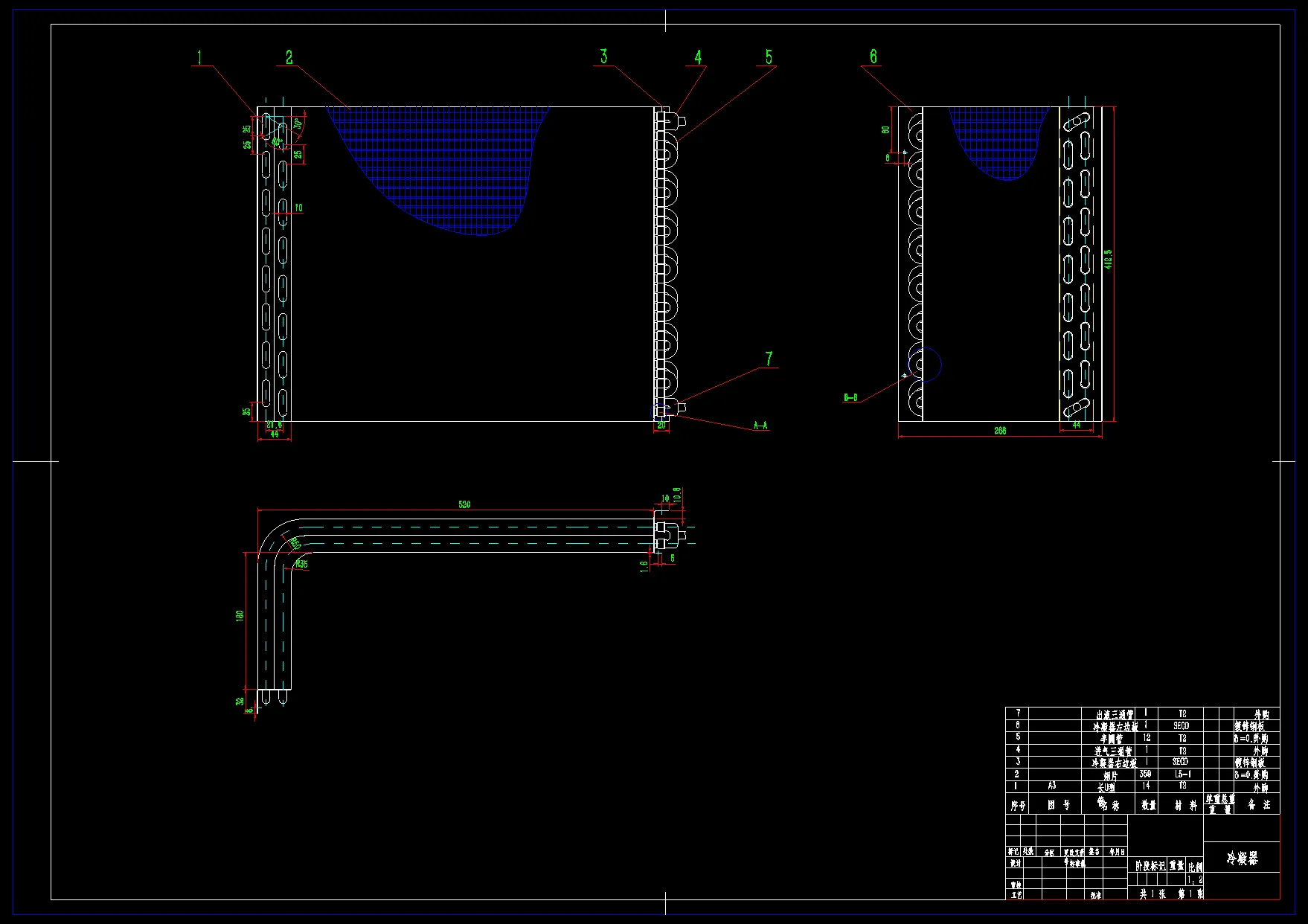Click the 1:2 scale value
This screenshot has height=924, width=1308.
coord(1195,880)
